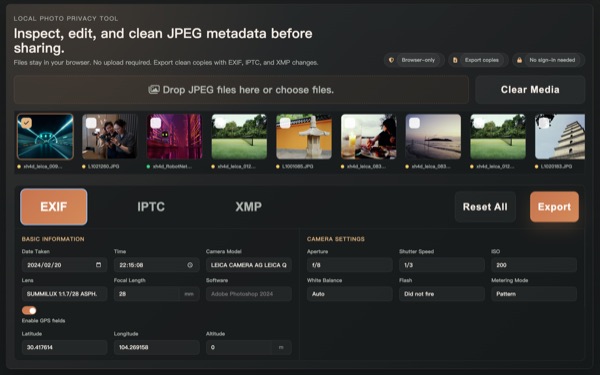Viewport: 600px width, 375px height.
Task: Click the Drop JPEG files here zone
Action: [241, 90]
